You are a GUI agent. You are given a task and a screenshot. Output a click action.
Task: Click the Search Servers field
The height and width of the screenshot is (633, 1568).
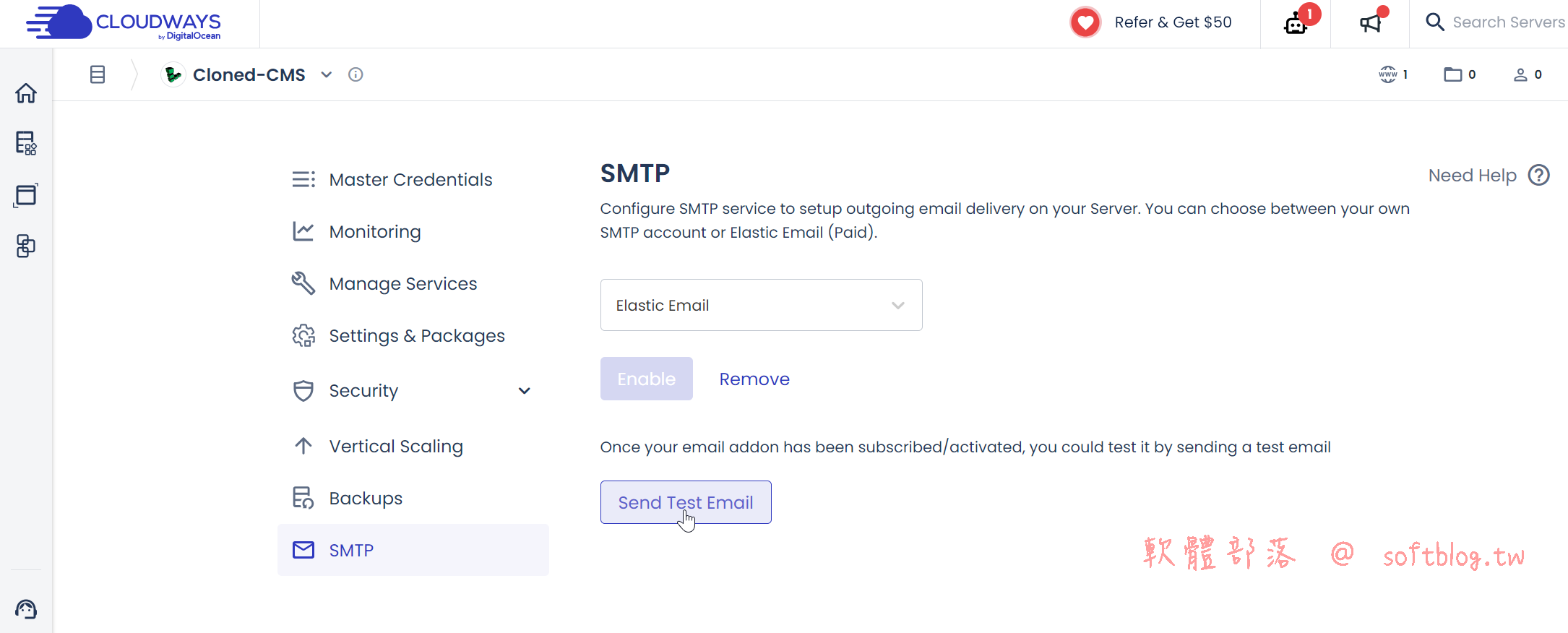click(x=1507, y=22)
